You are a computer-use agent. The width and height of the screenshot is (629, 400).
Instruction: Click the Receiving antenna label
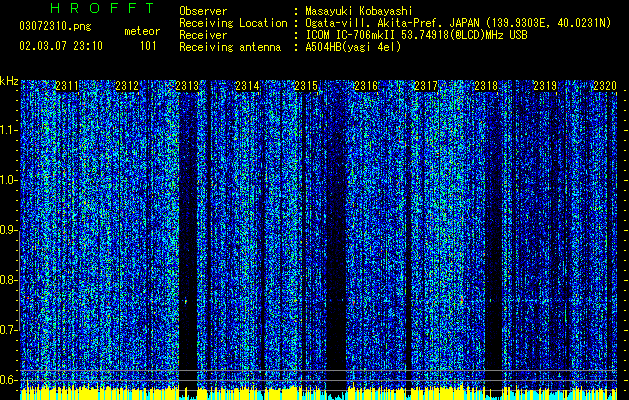(230, 47)
